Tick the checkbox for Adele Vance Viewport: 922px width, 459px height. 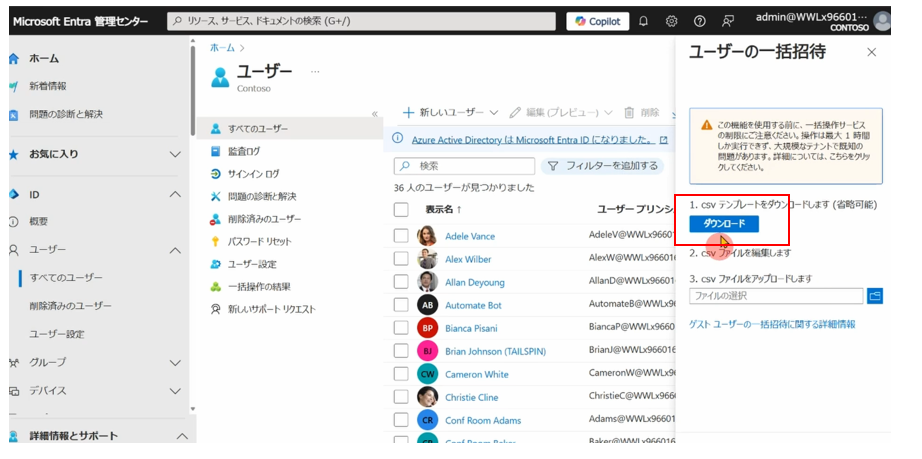click(401, 236)
